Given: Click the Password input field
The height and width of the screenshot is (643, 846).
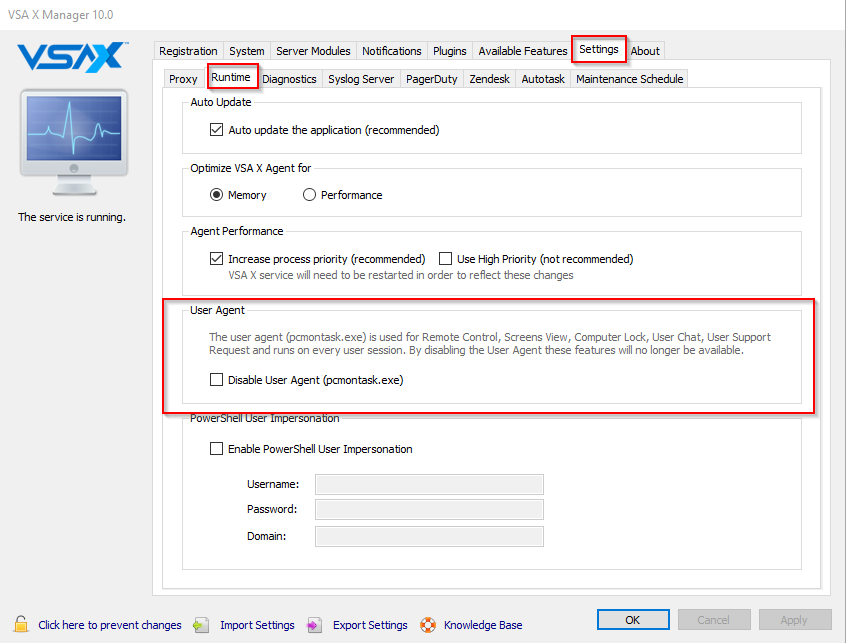Looking at the screenshot, I should coord(429,509).
